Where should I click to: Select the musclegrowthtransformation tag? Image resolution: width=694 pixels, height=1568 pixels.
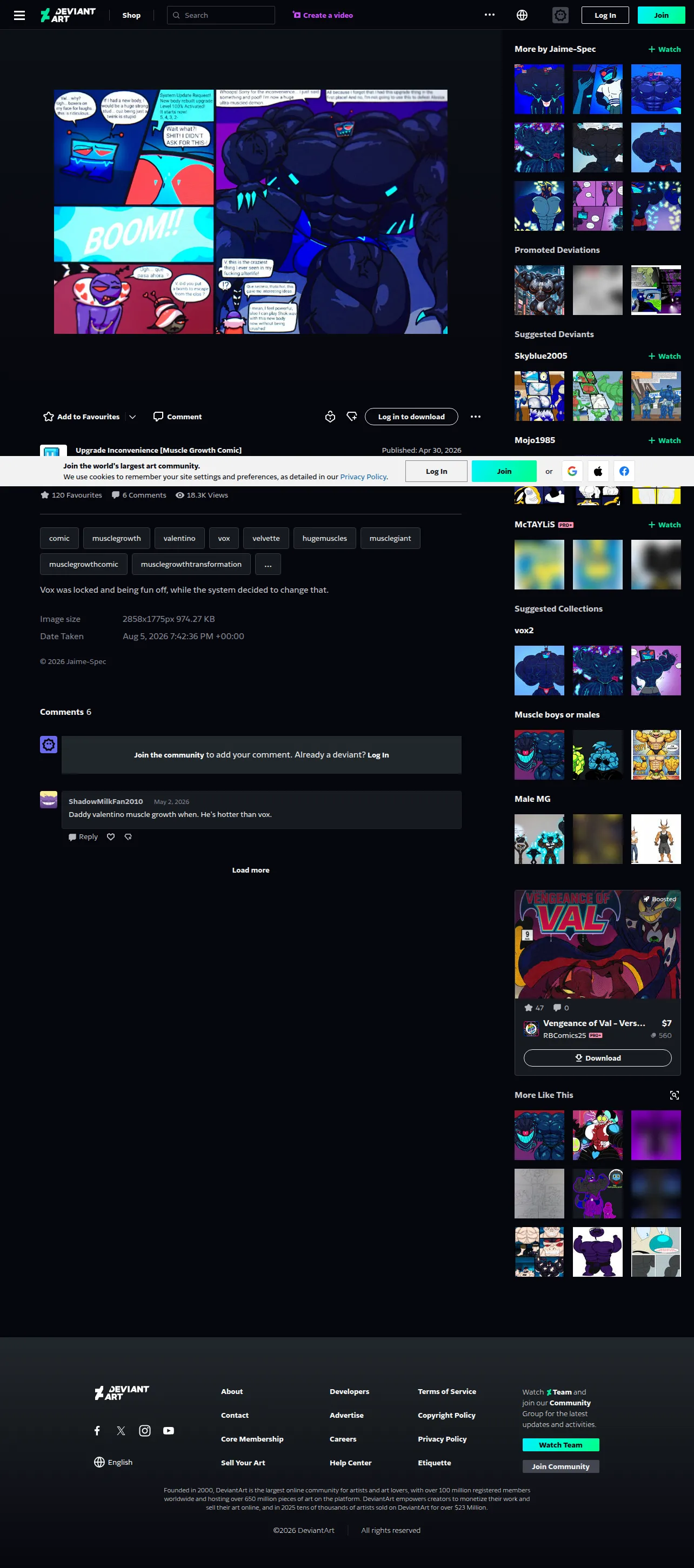pyautogui.click(x=191, y=564)
